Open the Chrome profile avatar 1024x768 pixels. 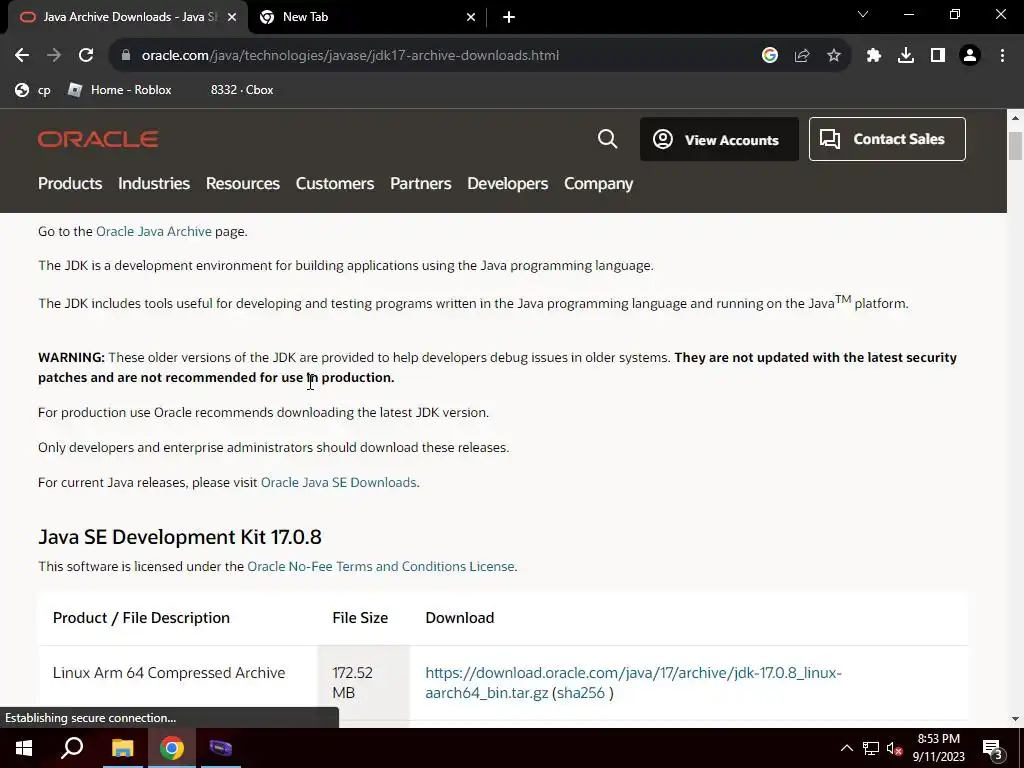click(970, 56)
